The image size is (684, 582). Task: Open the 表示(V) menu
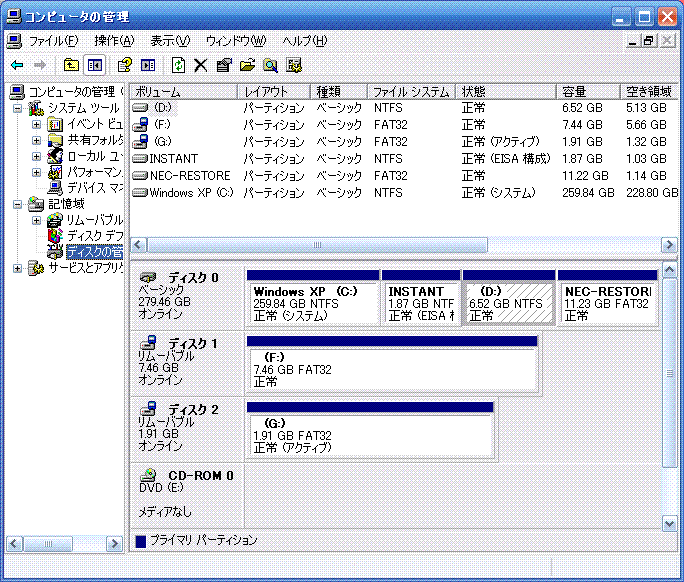pyautogui.click(x=170, y=41)
